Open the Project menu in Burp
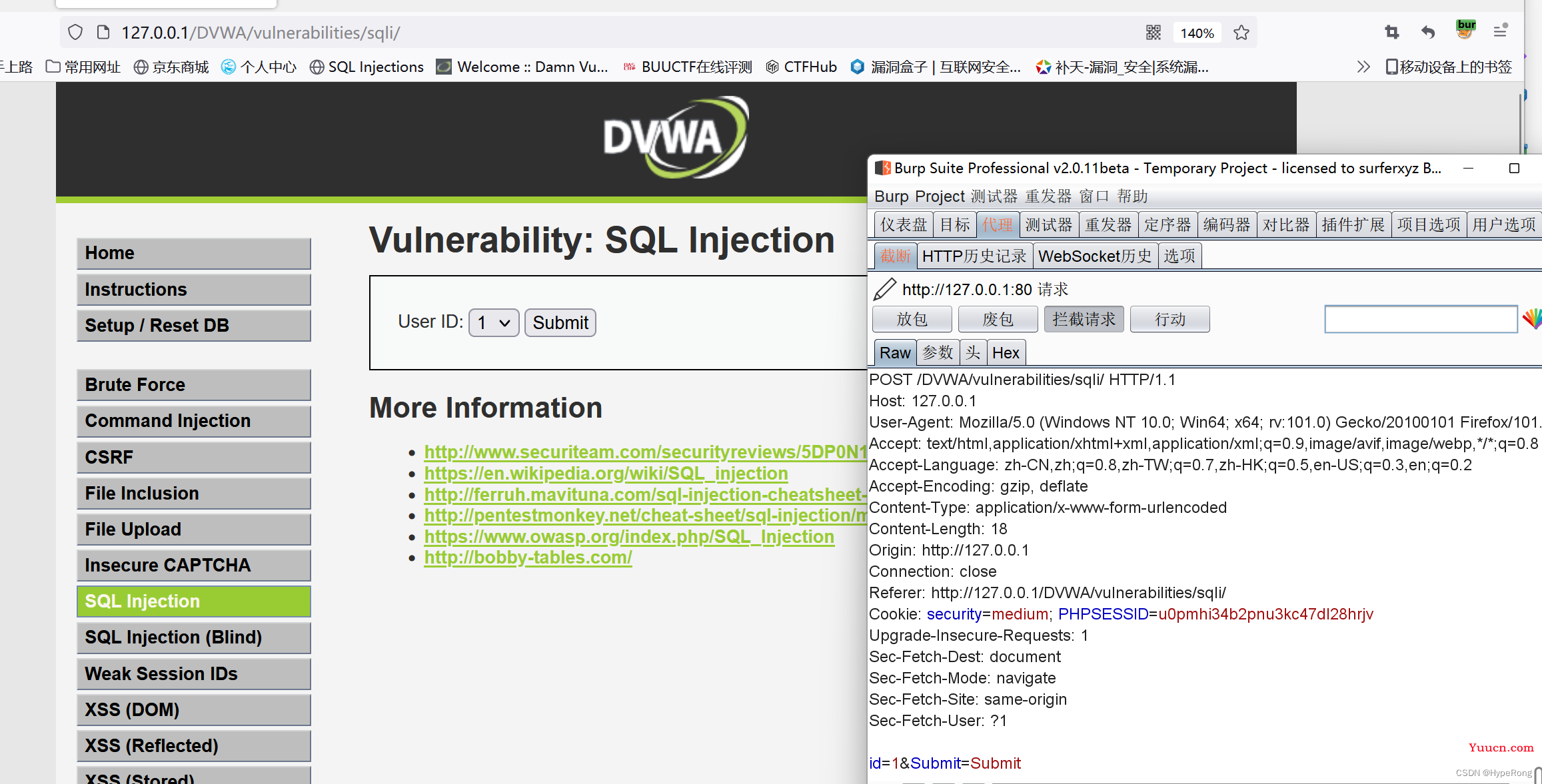The image size is (1542, 784). click(940, 196)
